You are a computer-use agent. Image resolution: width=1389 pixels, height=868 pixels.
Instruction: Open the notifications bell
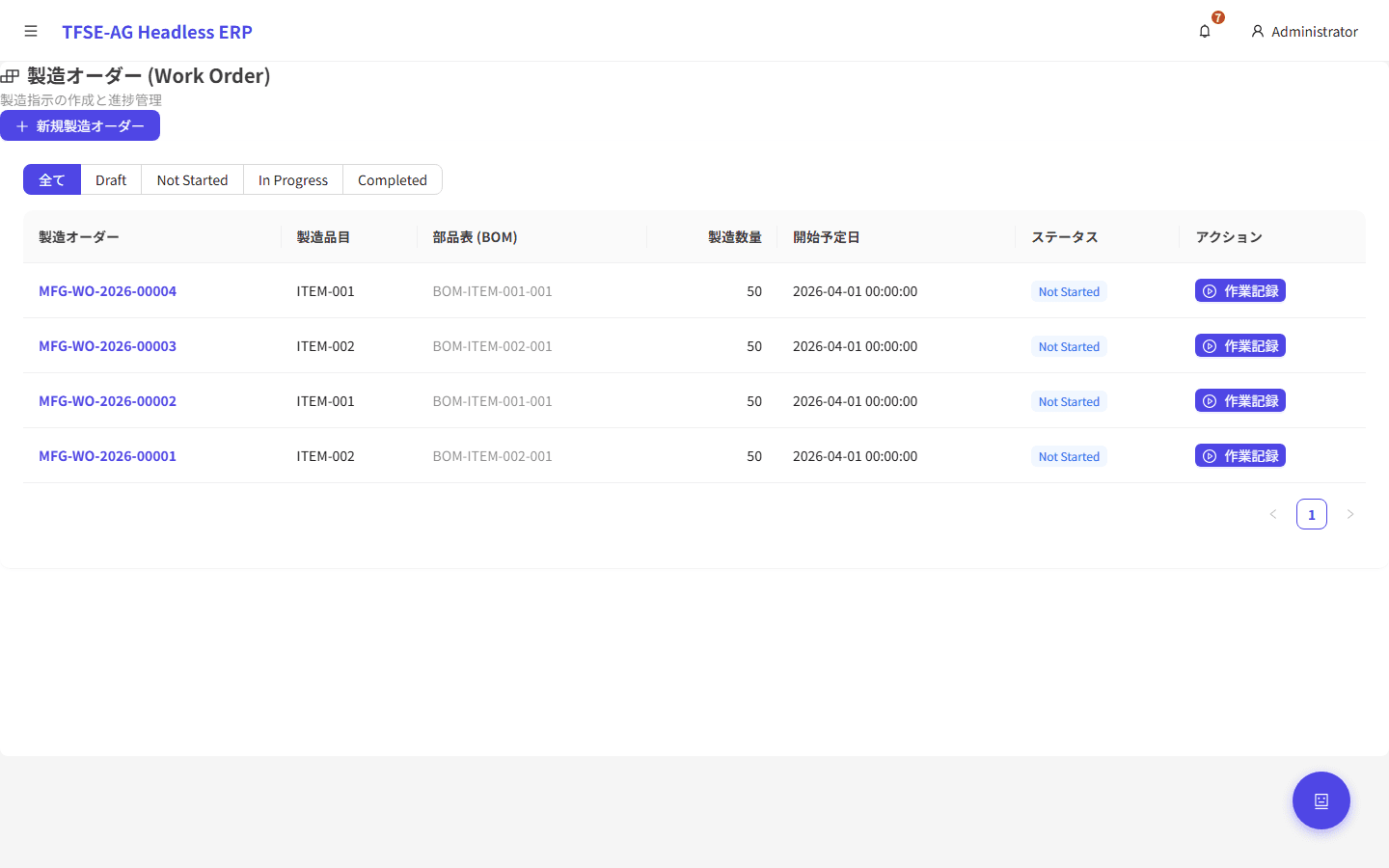[1205, 32]
